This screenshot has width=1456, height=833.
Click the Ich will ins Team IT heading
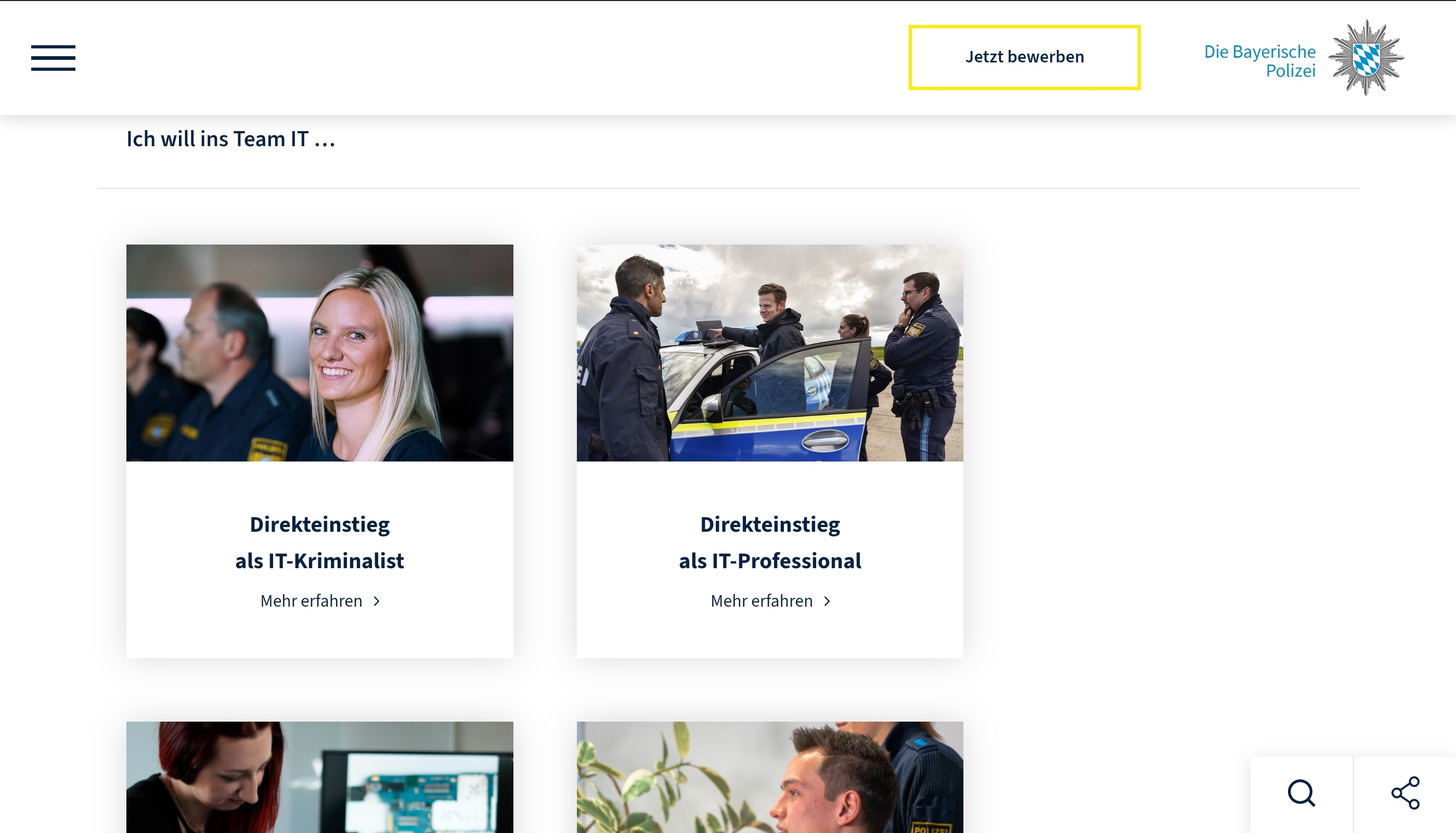(x=230, y=139)
